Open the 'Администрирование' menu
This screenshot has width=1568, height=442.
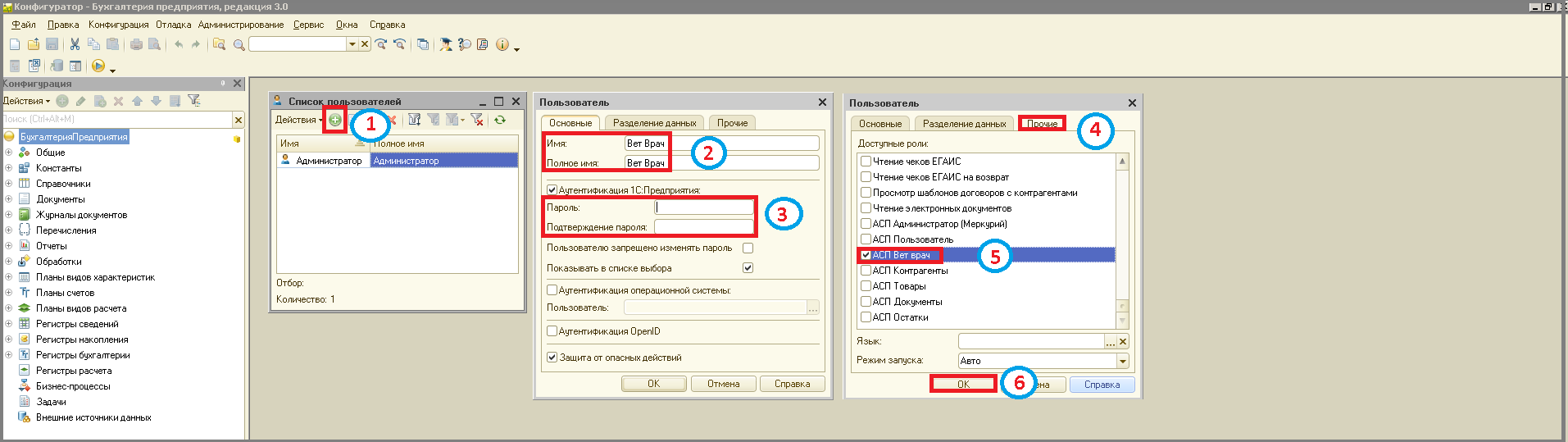pyautogui.click(x=241, y=25)
